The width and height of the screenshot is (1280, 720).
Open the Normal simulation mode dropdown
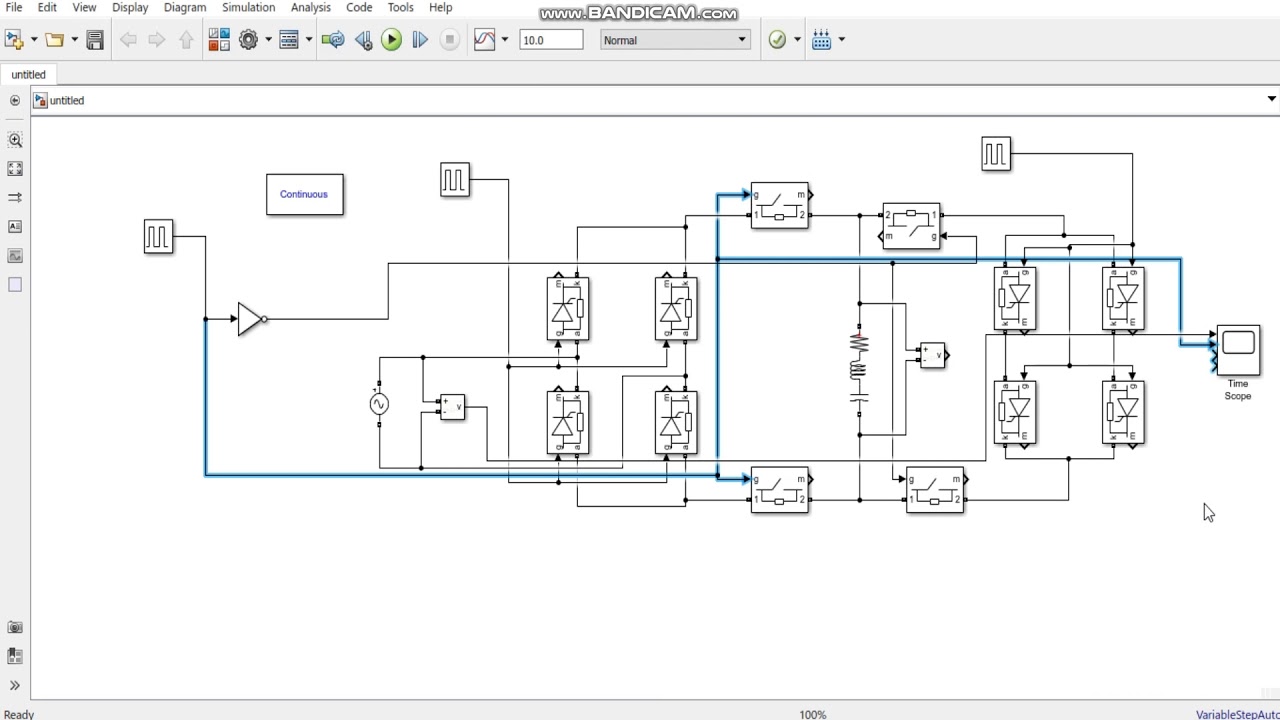pos(675,40)
